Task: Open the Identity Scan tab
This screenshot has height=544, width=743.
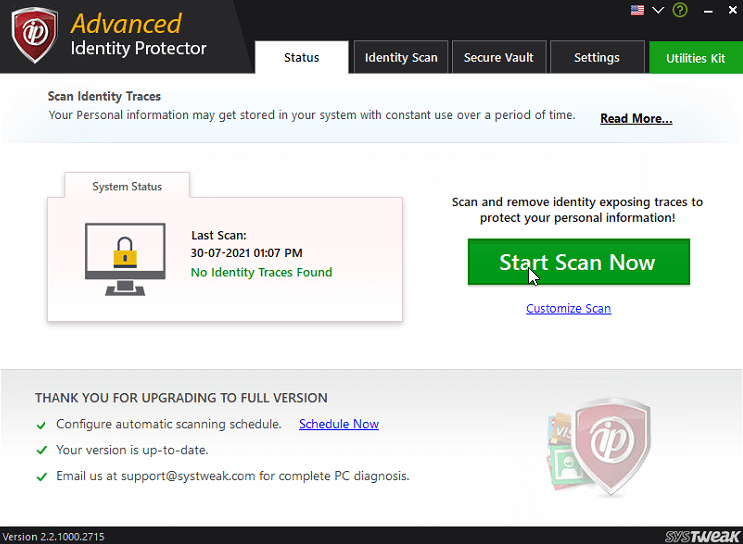Action: (401, 57)
